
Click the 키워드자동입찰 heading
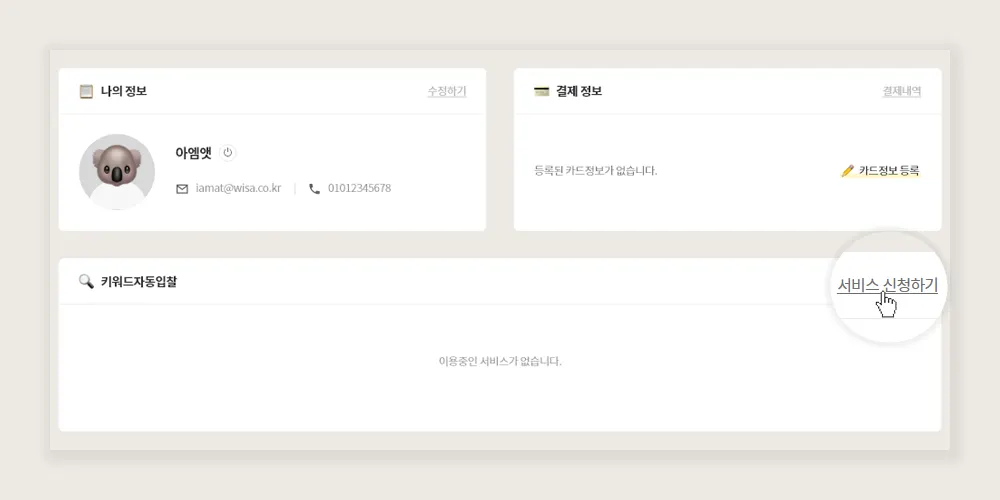[138, 281]
